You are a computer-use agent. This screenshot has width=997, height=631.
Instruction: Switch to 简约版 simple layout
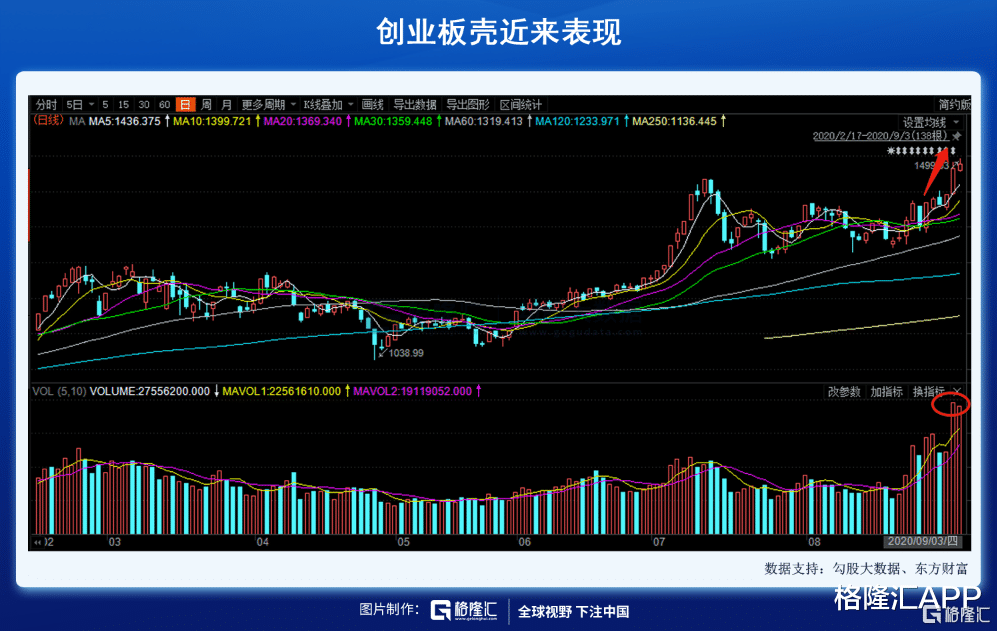click(954, 104)
